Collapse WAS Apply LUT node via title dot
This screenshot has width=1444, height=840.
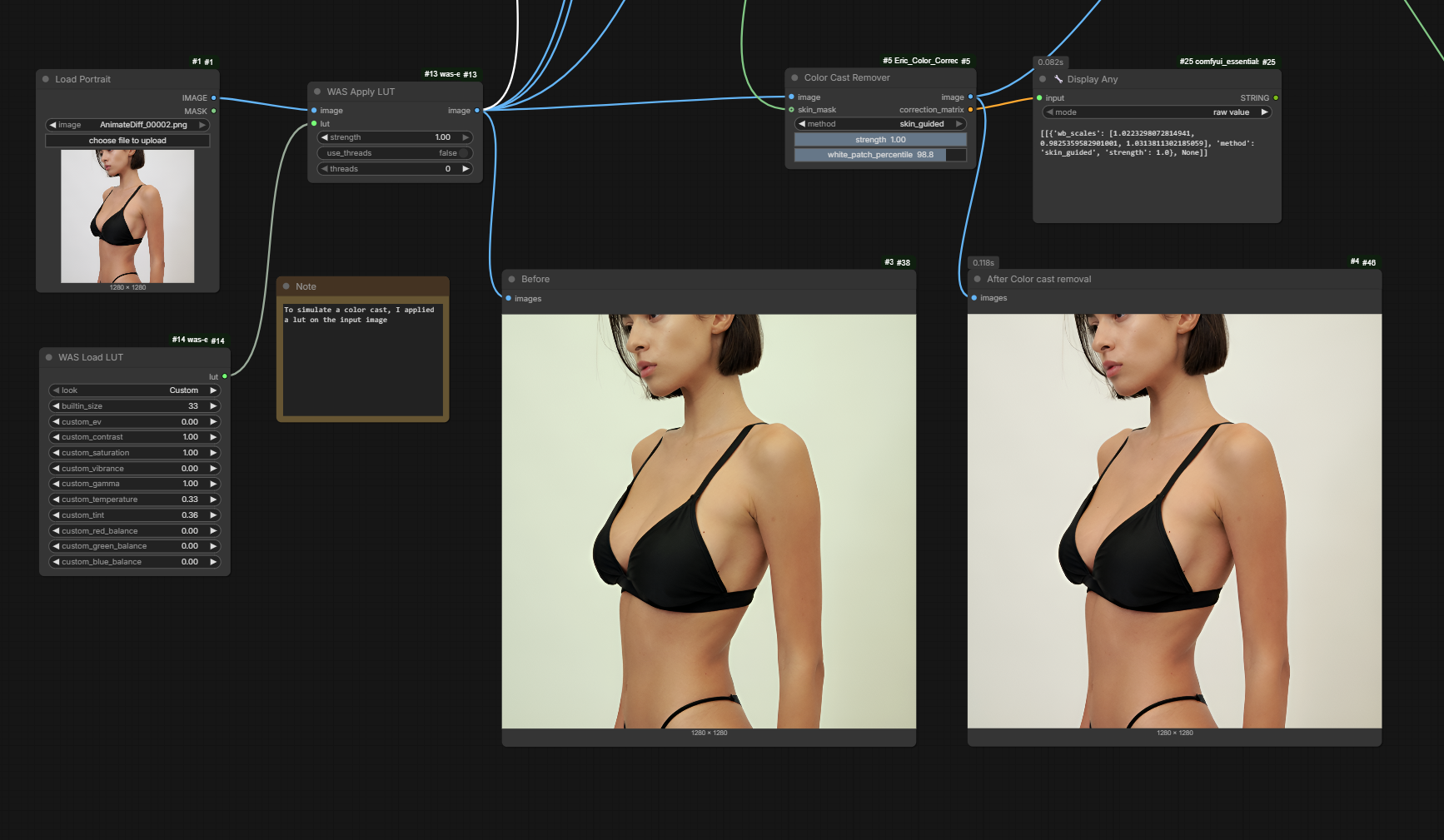[317, 92]
